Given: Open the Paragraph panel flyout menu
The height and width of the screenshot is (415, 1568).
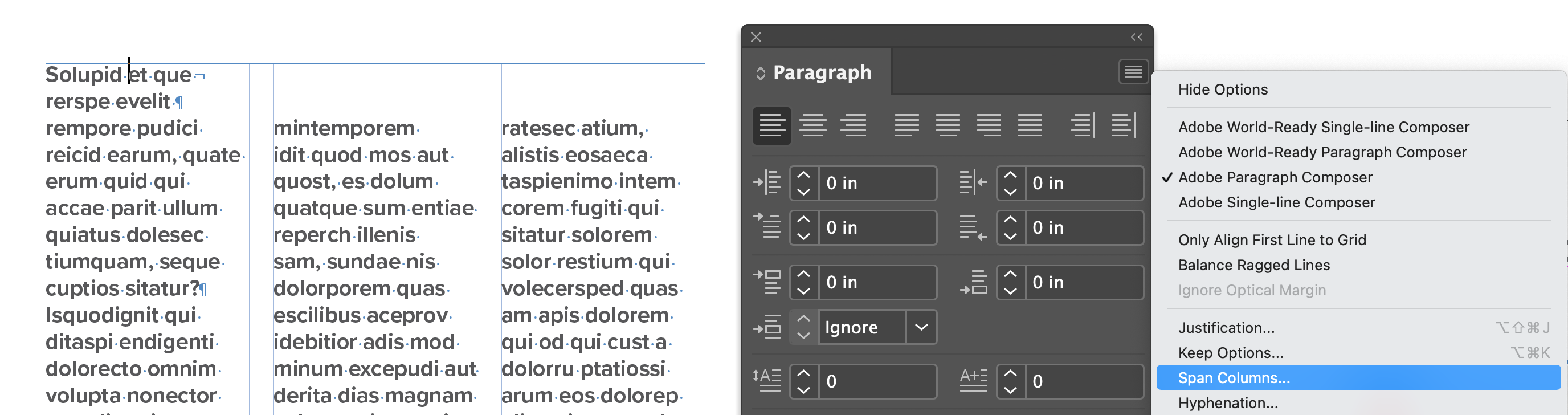Looking at the screenshot, I should [1133, 72].
